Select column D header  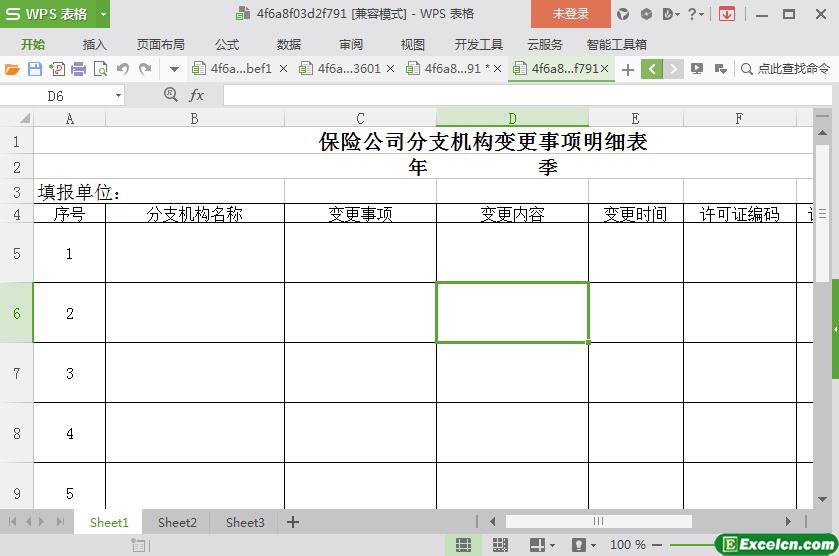click(x=512, y=118)
